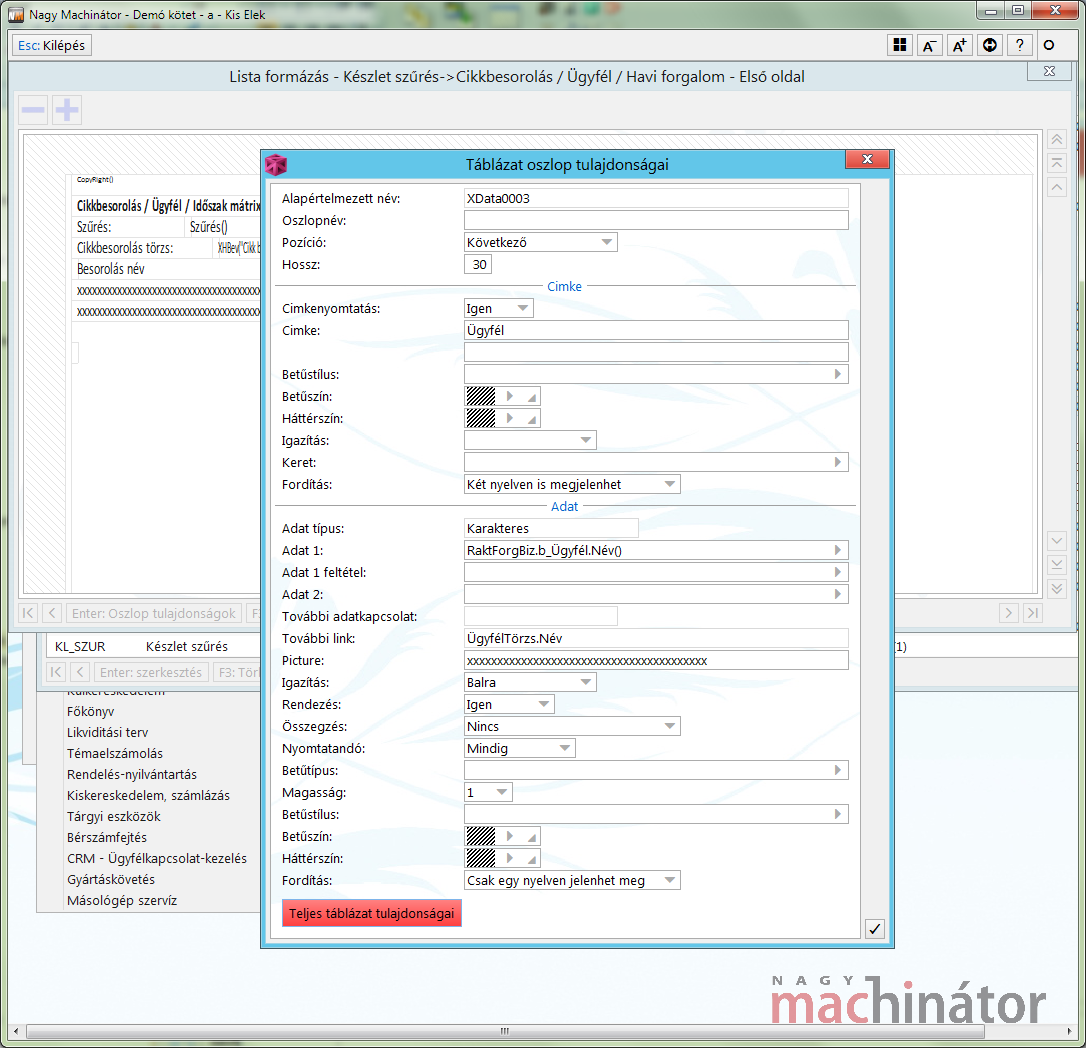The height and width of the screenshot is (1048, 1086).
Task: Decrease font size with the A- icon
Action: [929, 45]
